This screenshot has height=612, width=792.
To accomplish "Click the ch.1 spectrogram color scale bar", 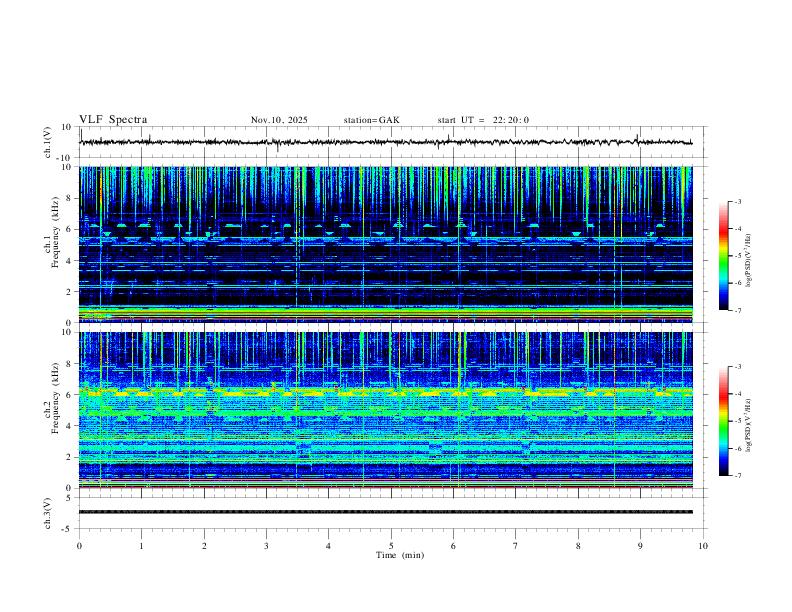I will pos(723,256).
